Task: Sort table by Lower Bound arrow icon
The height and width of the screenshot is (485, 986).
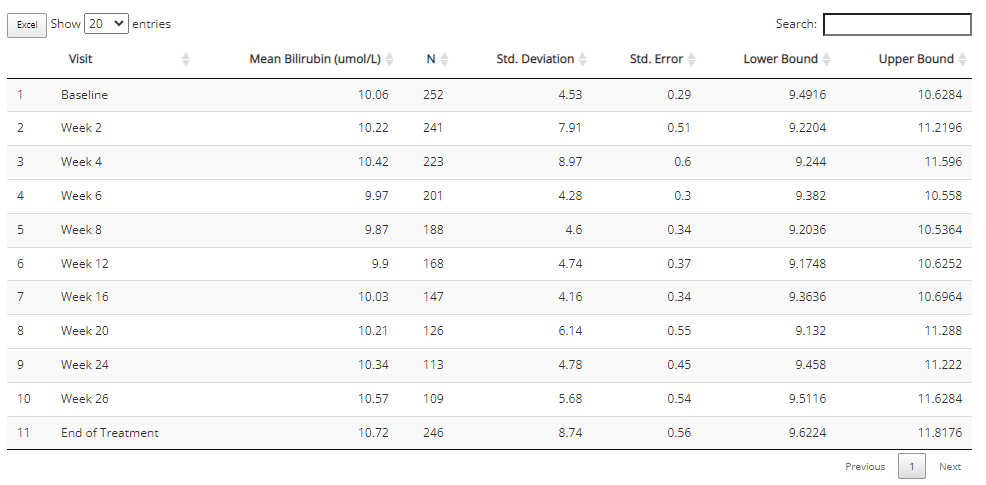Action: (x=827, y=59)
